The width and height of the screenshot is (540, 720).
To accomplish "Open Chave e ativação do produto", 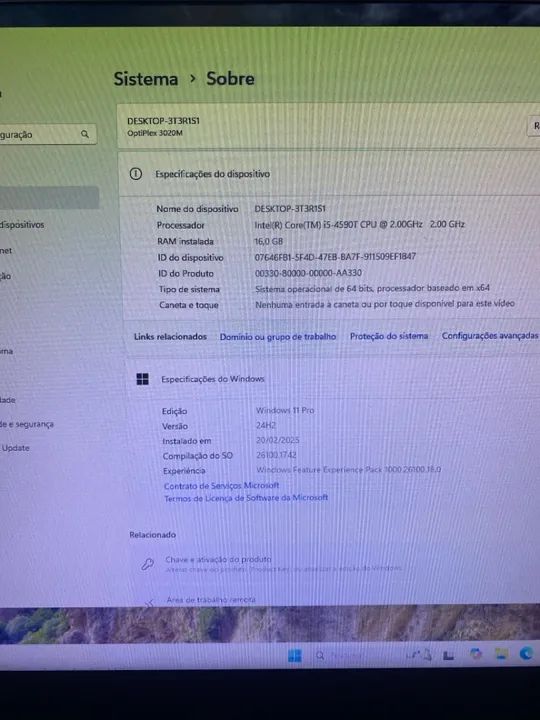I will (218, 559).
